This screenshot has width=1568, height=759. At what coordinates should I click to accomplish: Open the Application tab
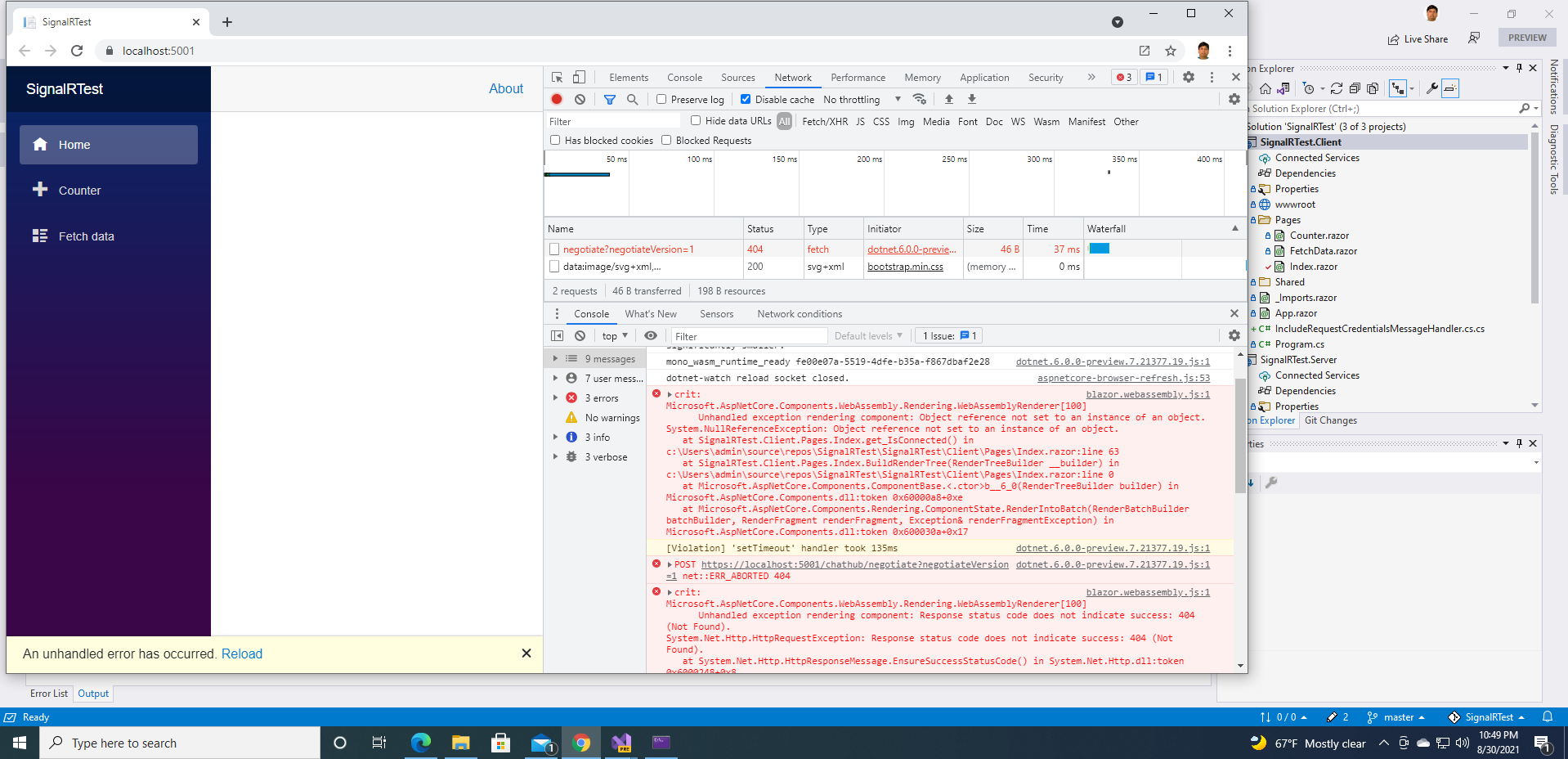[984, 78]
